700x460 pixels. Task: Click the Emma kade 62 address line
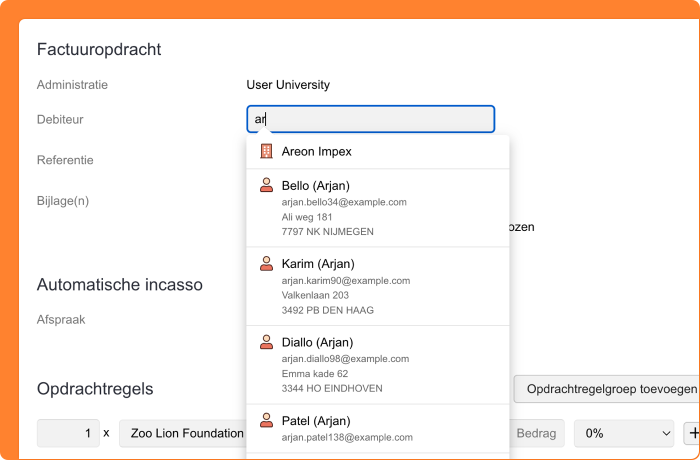313,373
